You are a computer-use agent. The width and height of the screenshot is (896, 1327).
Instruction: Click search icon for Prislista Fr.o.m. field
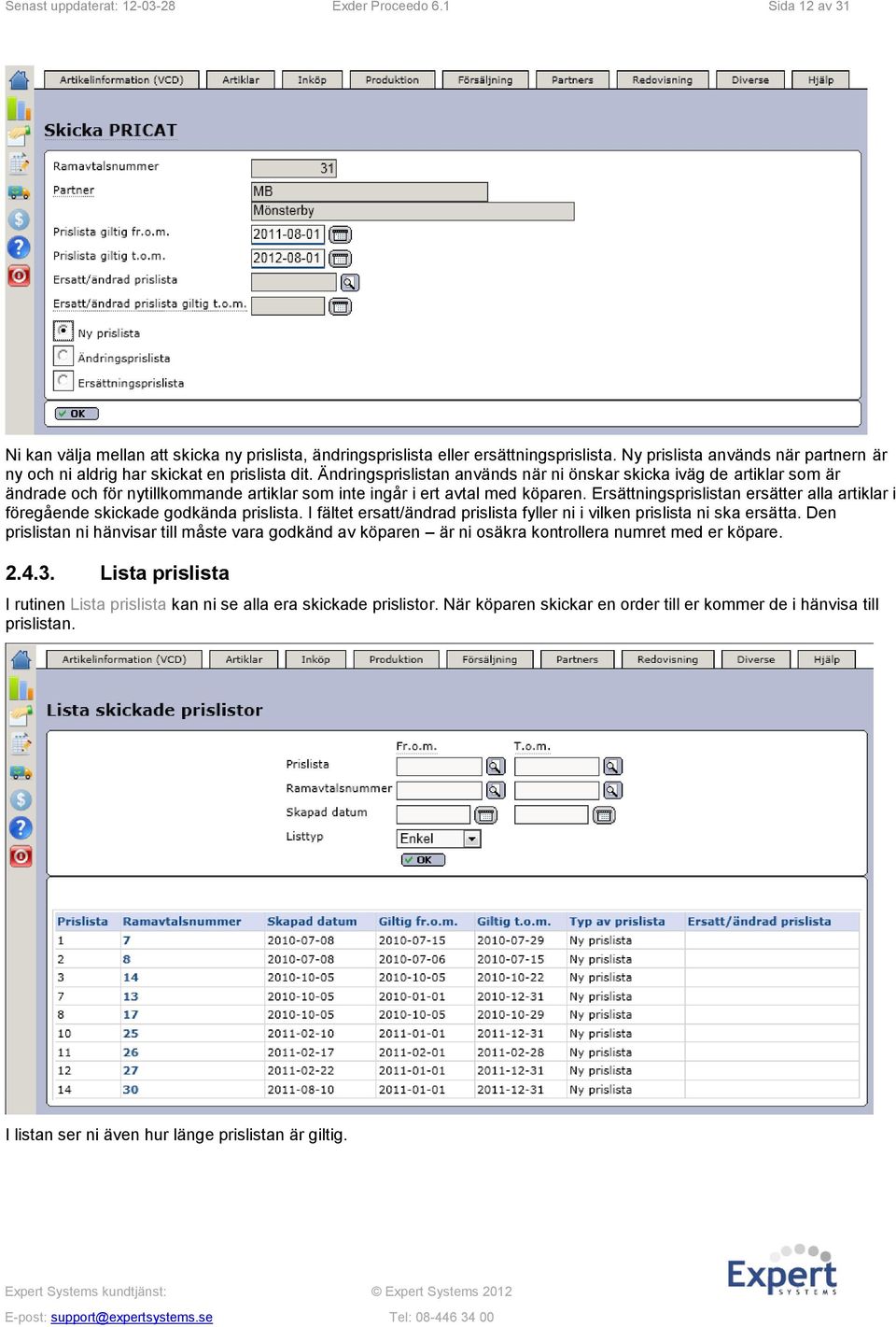click(496, 767)
